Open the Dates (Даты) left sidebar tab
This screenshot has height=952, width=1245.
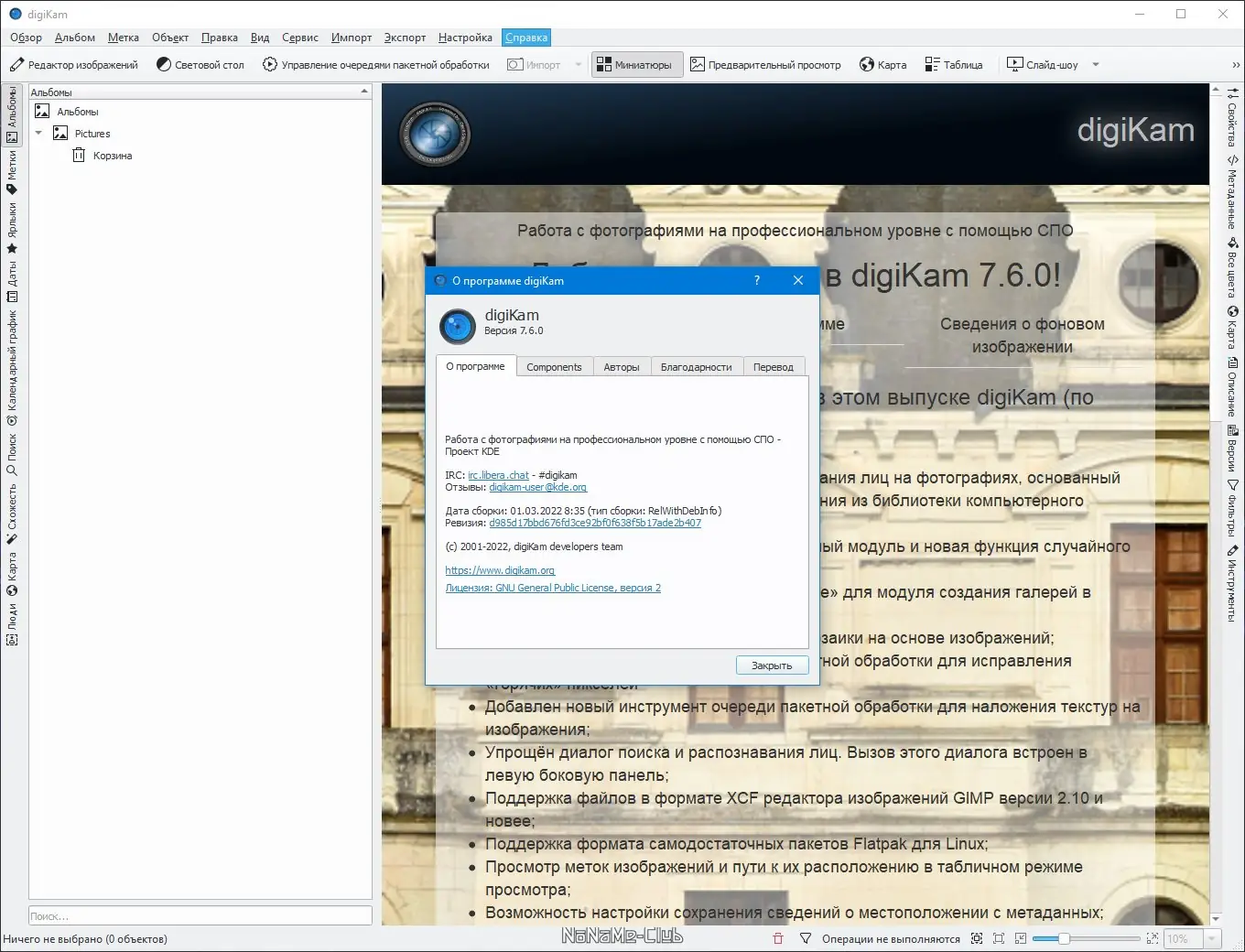click(12, 282)
